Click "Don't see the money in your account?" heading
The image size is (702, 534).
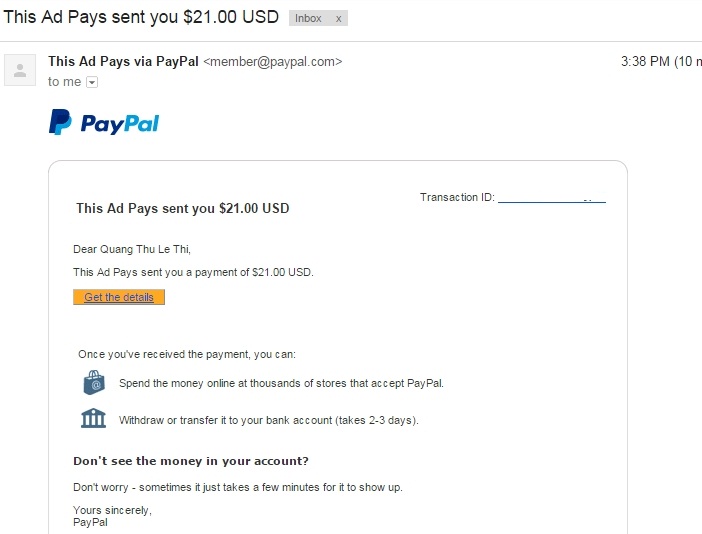pyautogui.click(x=191, y=461)
